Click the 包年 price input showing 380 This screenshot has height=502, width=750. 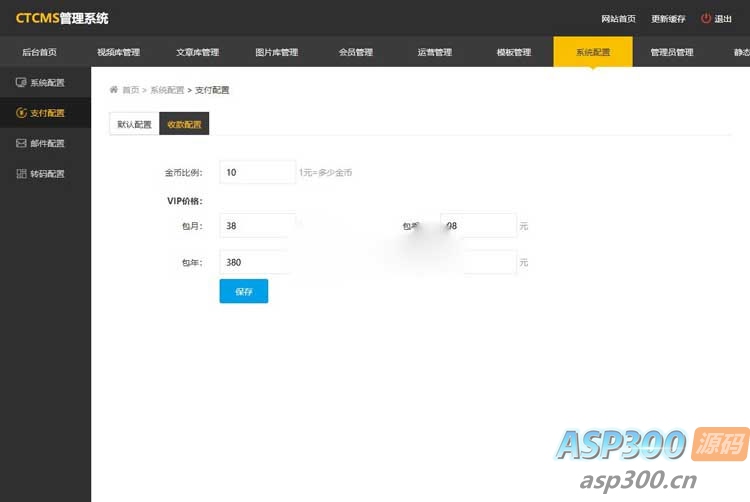[257, 262]
